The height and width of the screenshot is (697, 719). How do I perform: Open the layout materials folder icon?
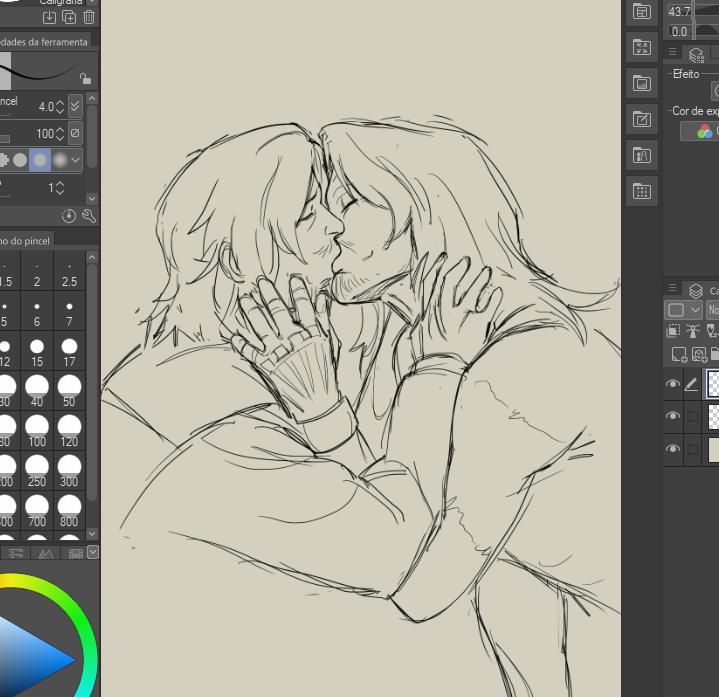point(642,12)
